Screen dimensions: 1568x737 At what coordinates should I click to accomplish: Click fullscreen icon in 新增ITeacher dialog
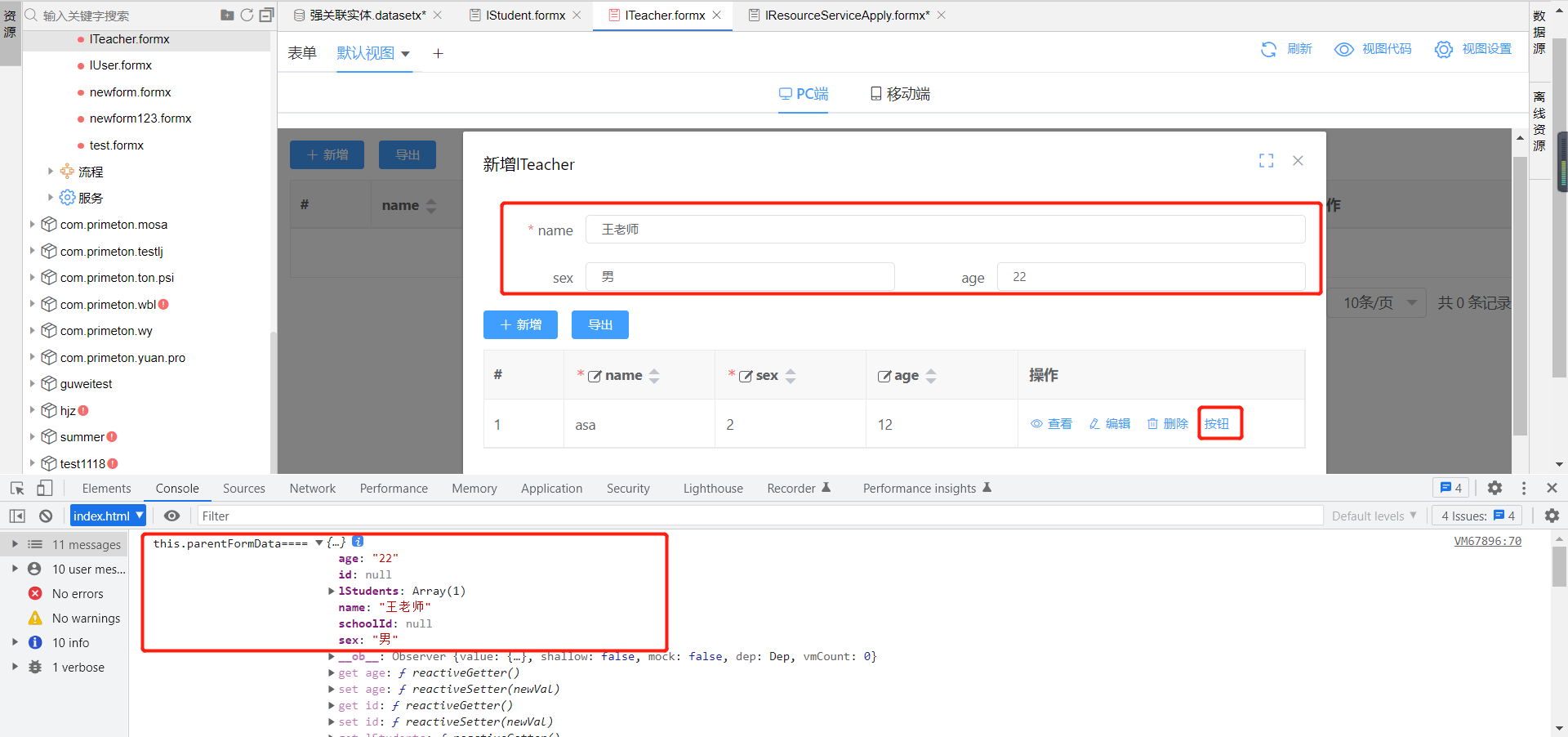point(1266,161)
